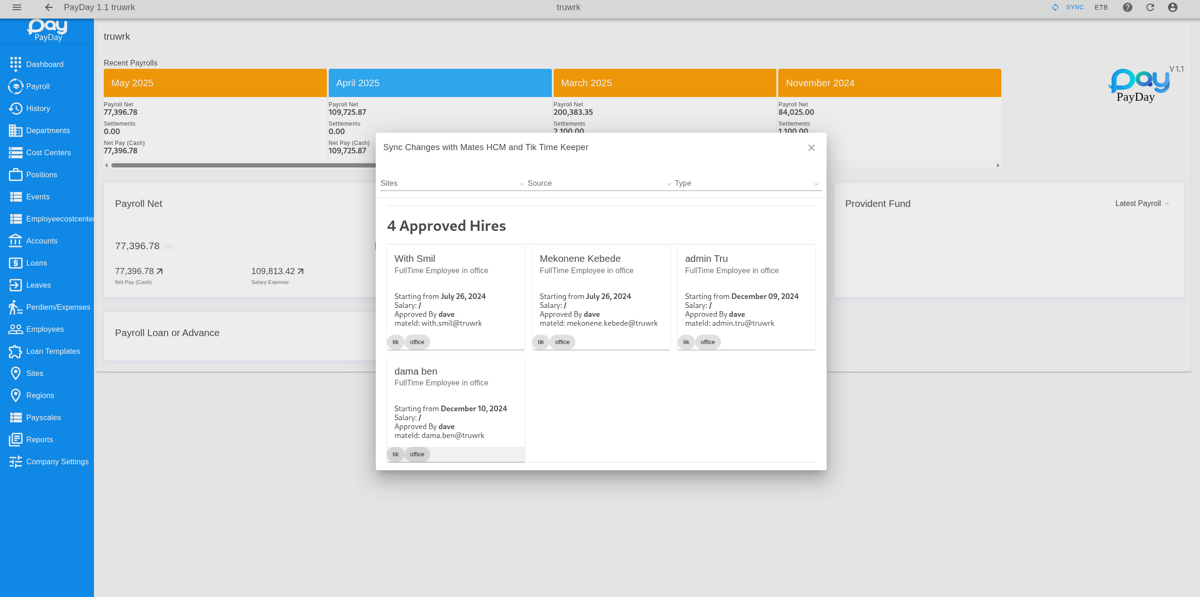Click the Positions briefcase icon
This screenshot has width=1200, height=597.
tap(15, 174)
